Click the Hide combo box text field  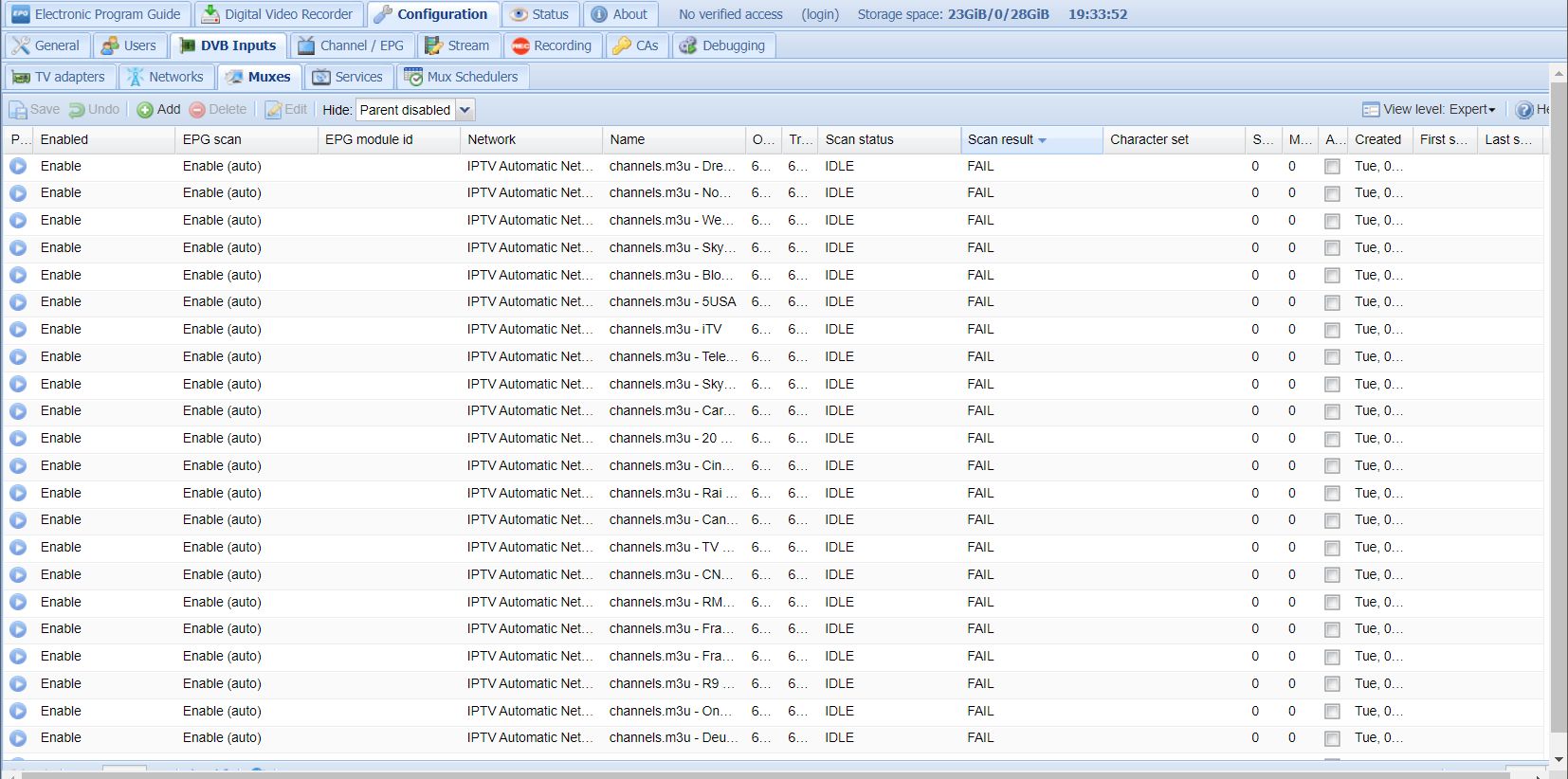[x=406, y=110]
